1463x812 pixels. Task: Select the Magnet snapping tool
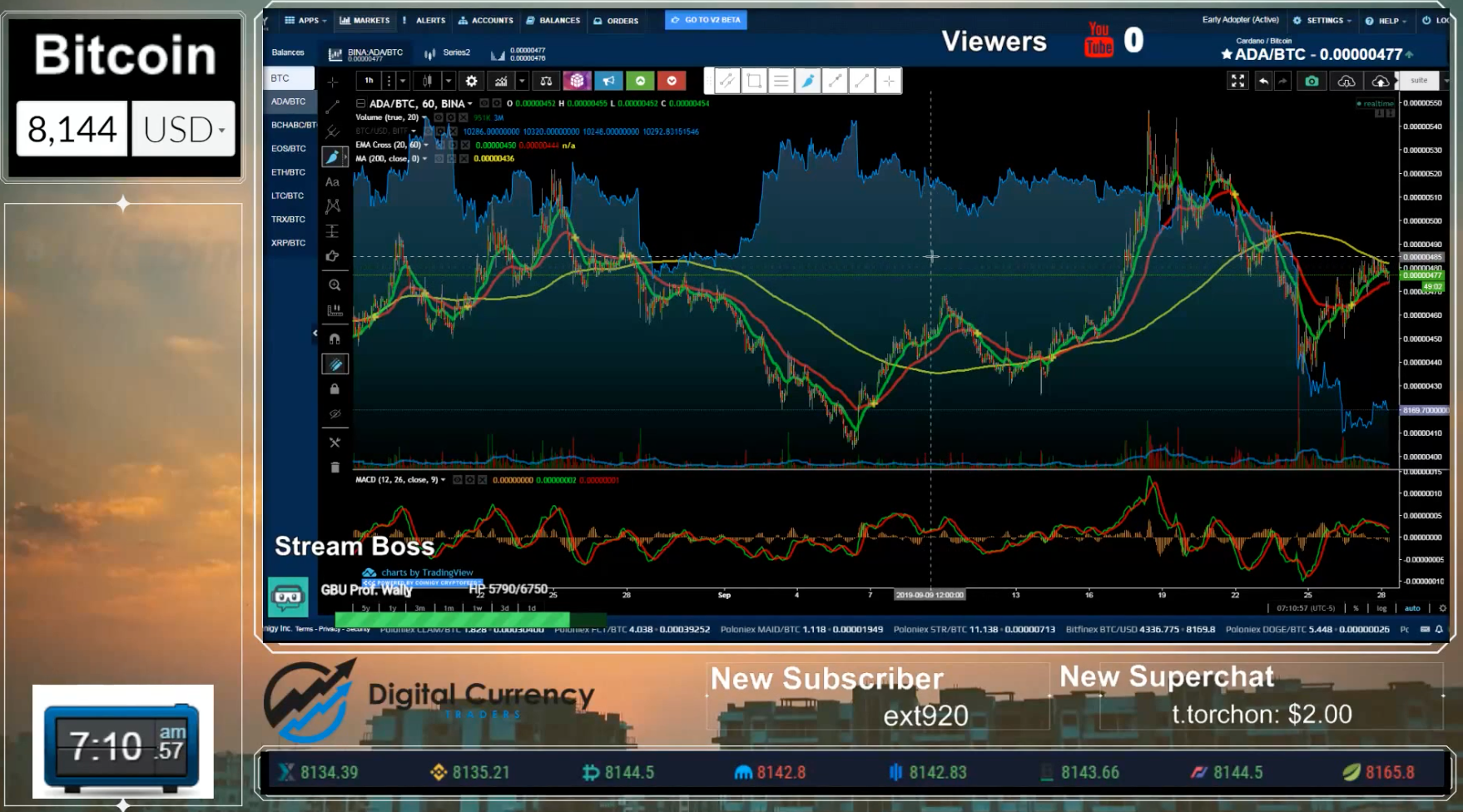(x=334, y=337)
